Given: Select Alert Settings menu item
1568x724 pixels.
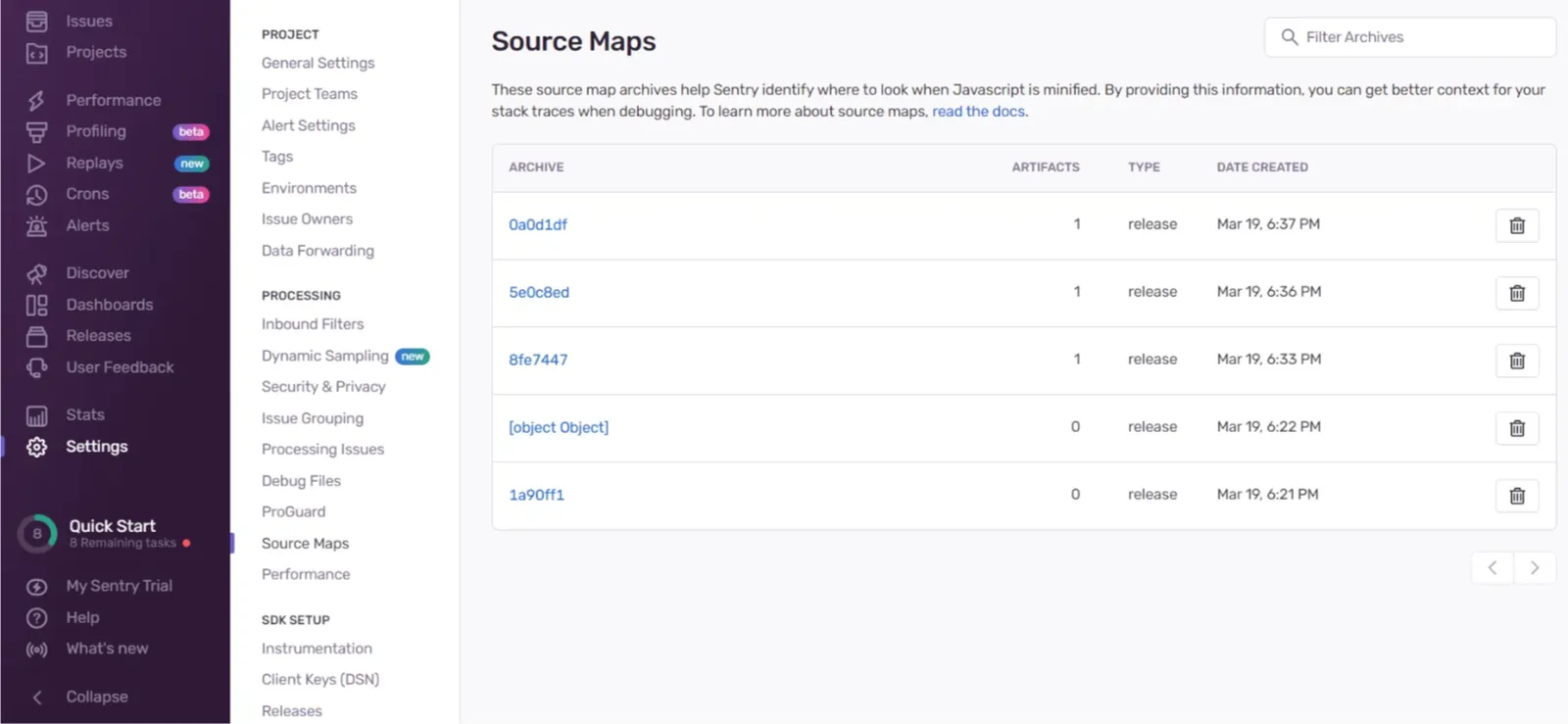Looking at the screenshot, I should click(308, 125).
